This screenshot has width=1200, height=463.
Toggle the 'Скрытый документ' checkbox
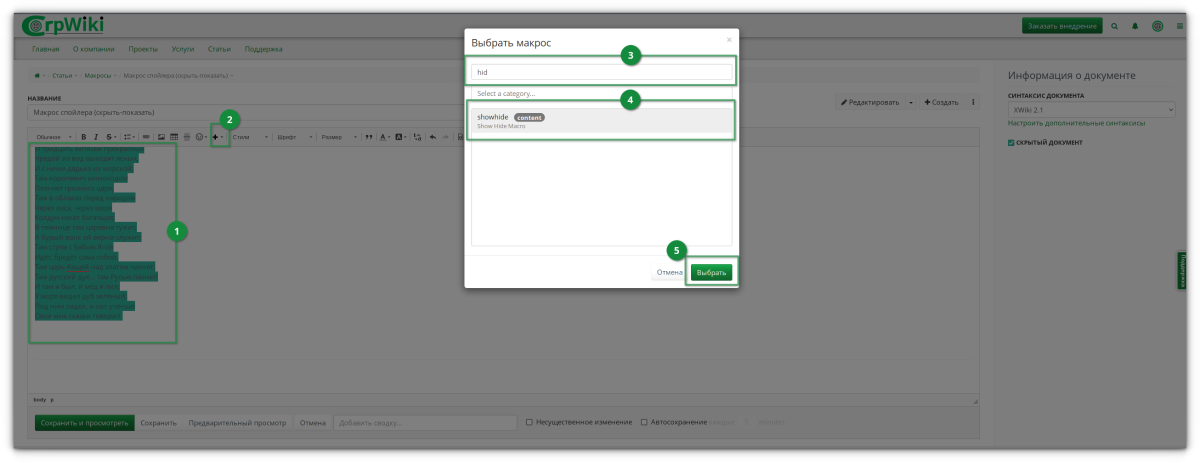click(x=1012, y=143)
